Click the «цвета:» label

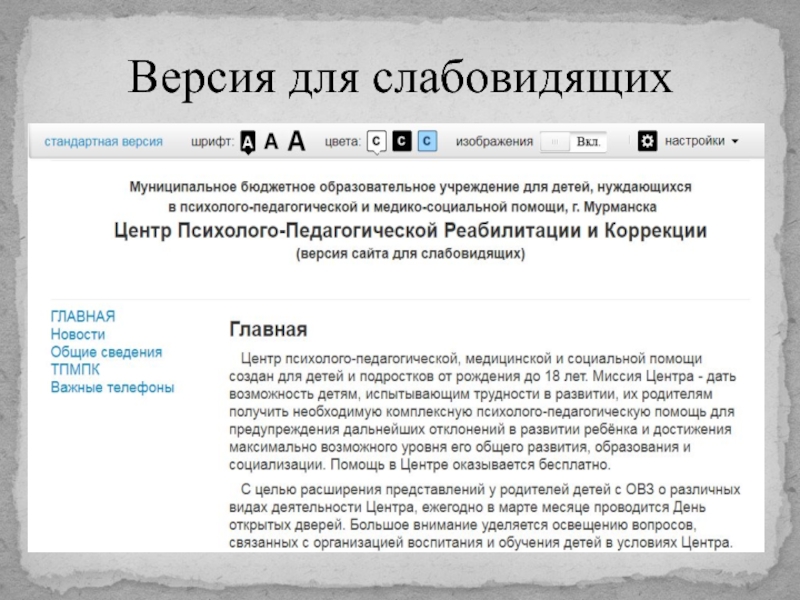click(x=343, y=141)
